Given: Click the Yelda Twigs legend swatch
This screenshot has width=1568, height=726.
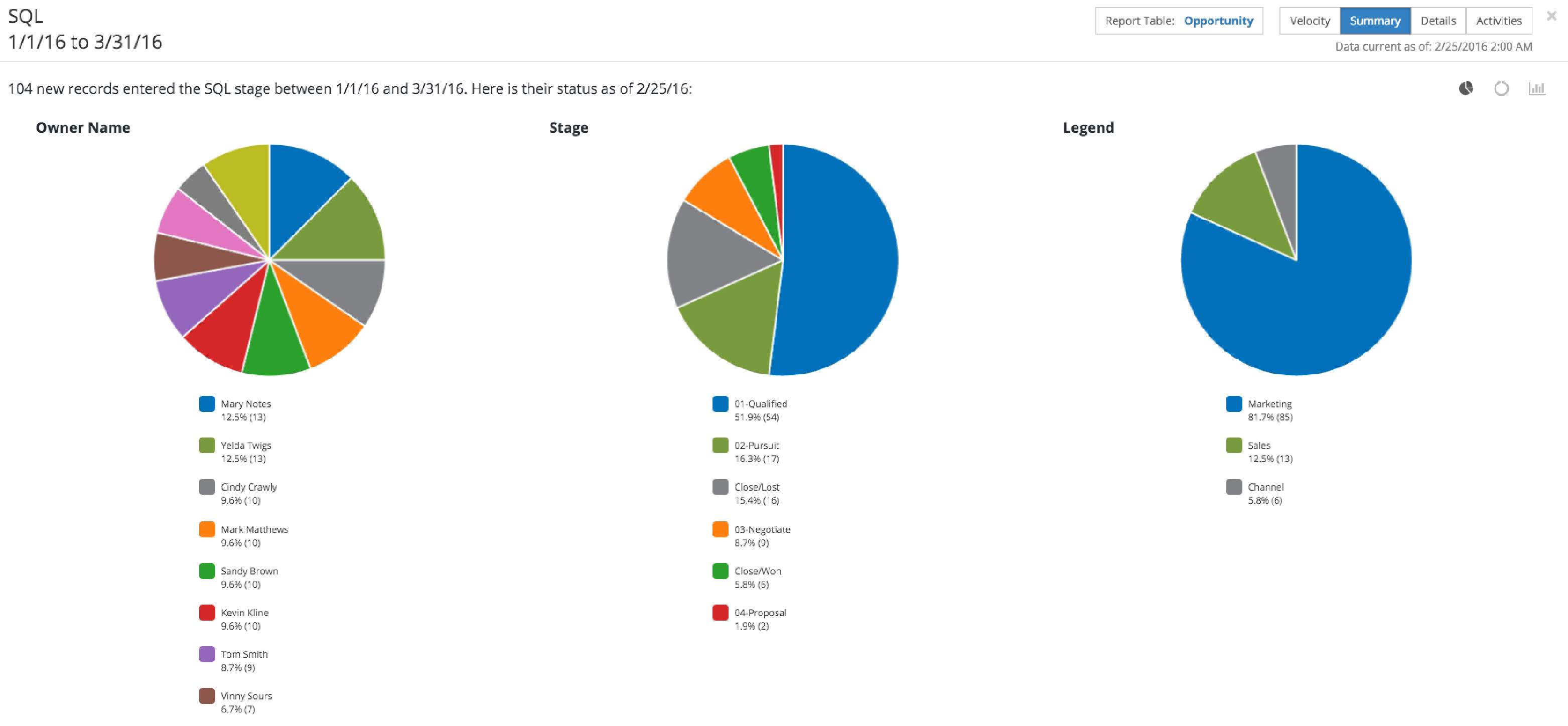Looking at the screenshot, I should [x=207, y=446].
